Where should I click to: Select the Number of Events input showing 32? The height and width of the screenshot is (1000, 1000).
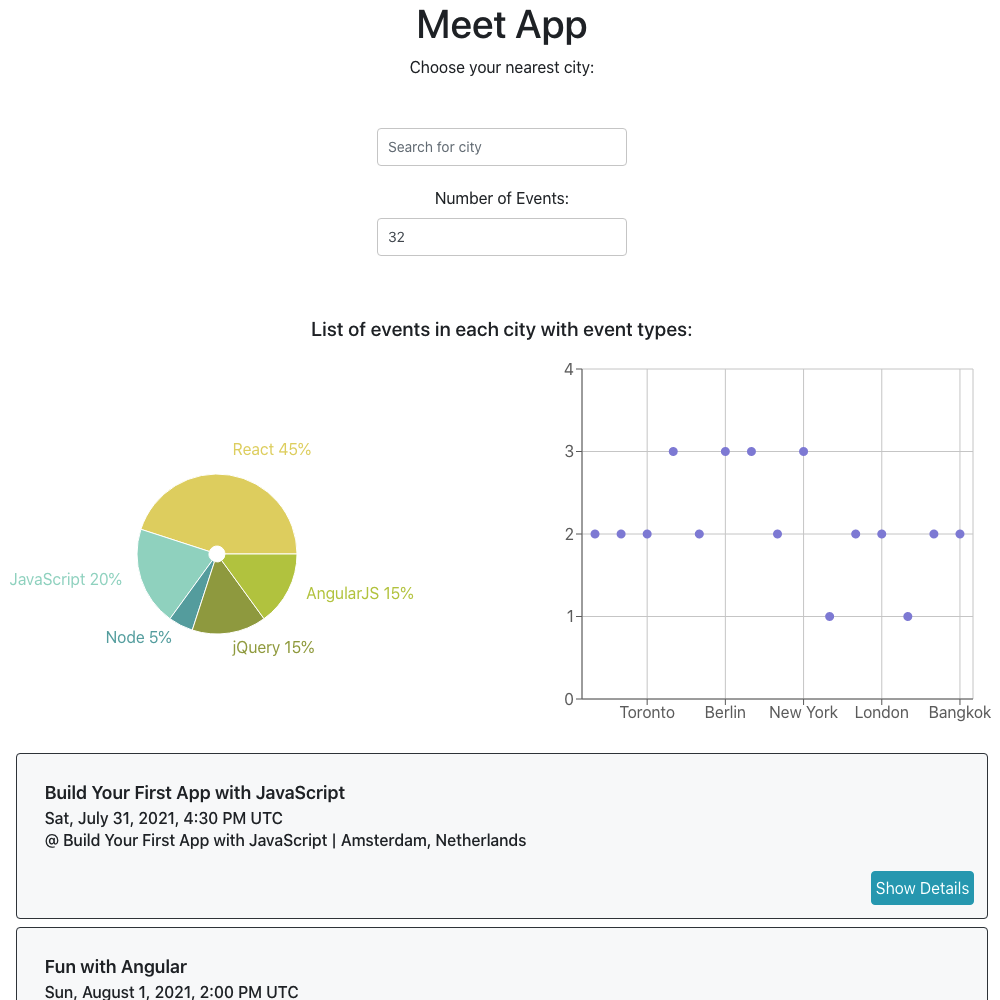501,237
